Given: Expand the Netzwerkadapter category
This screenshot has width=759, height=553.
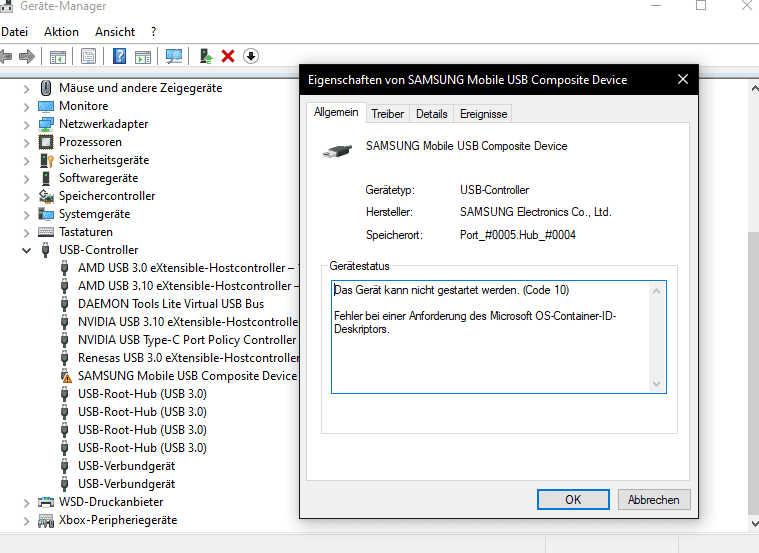Looking at the screenshot, I should [27, 125].
